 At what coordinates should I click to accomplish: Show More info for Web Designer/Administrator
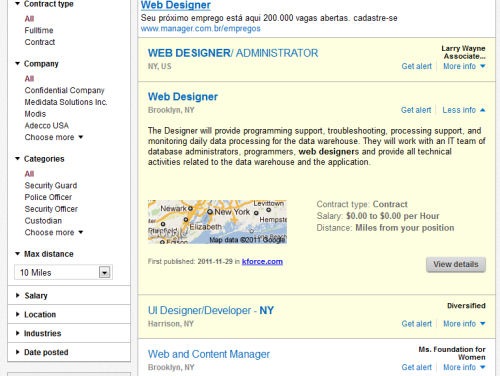pos(464,66)
